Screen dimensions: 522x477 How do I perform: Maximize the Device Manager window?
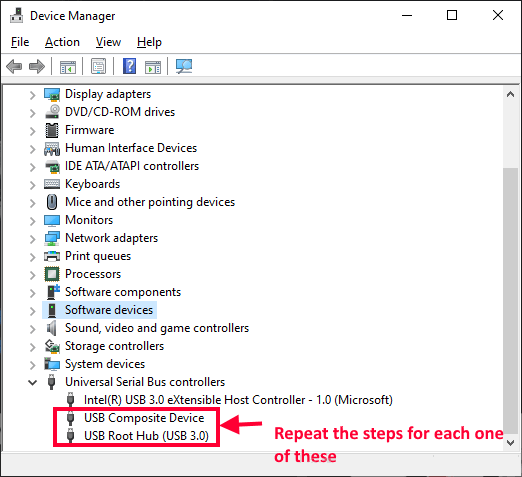coord(452,15)
